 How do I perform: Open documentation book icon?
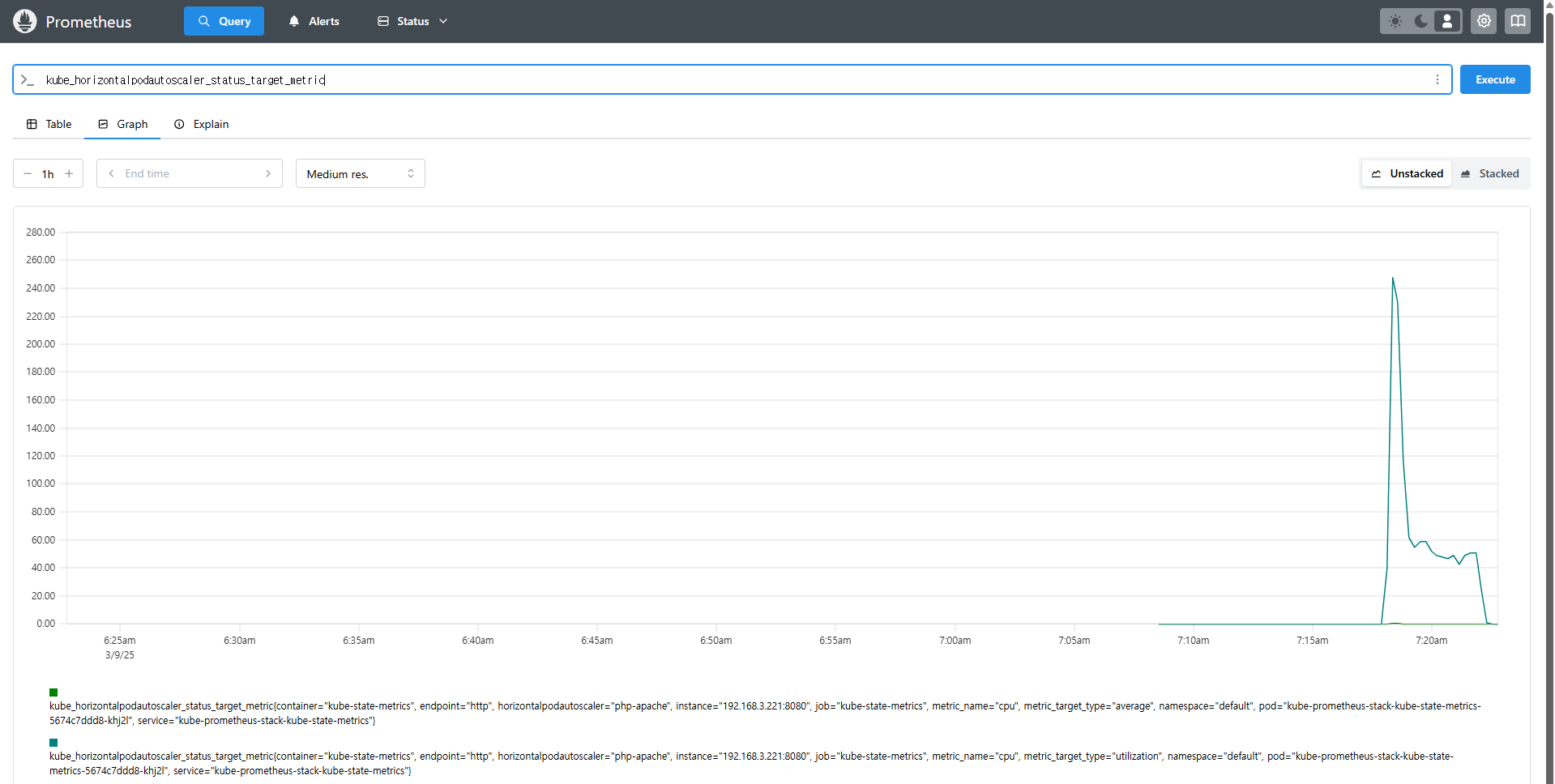tap(1518, 21)
